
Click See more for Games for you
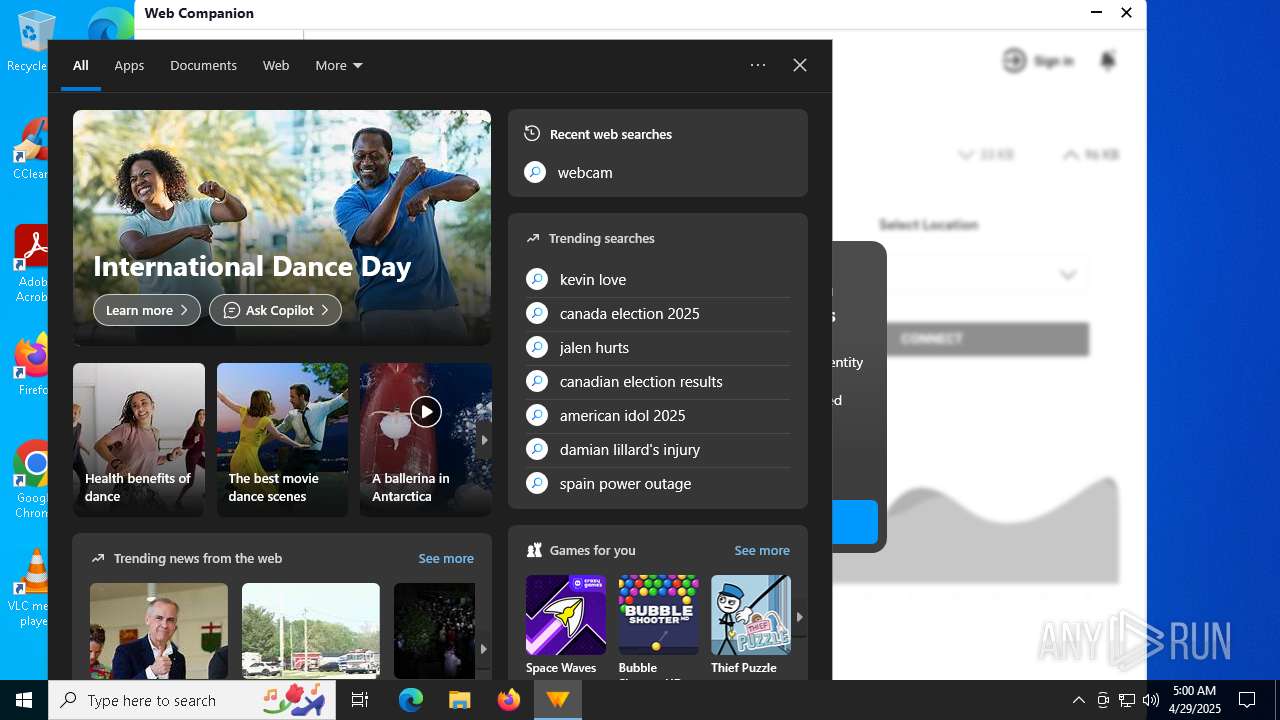[x=762, y=551]
